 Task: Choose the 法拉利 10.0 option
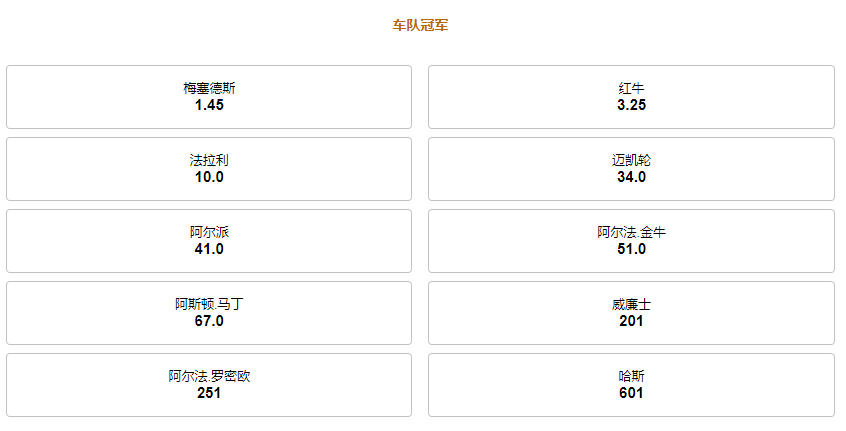(x=209, y=169)
